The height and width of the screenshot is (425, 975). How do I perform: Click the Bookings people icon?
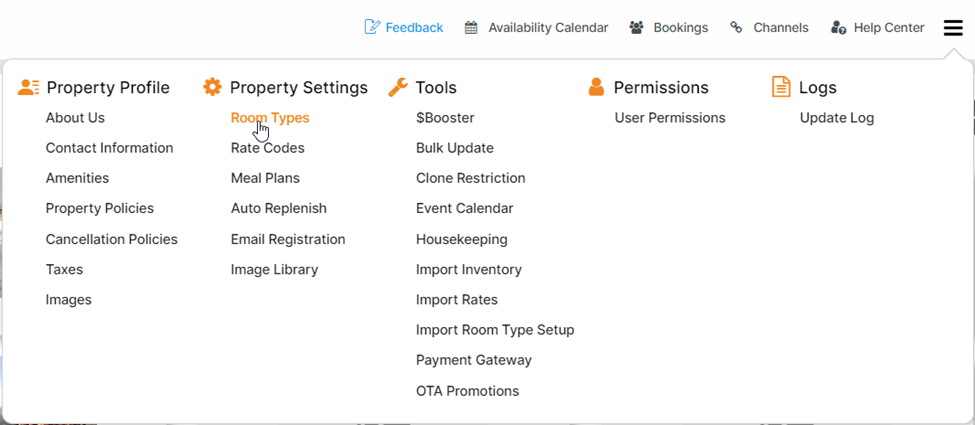[636, 27]
